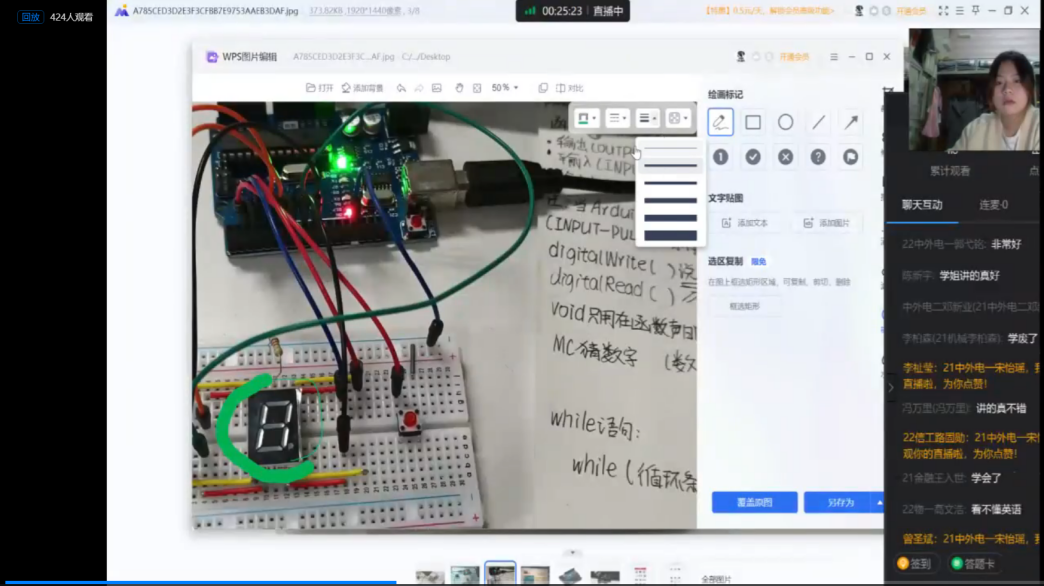Open the outer viewer hamburger menu
The image size is (1044, 586).
point(959,11)
